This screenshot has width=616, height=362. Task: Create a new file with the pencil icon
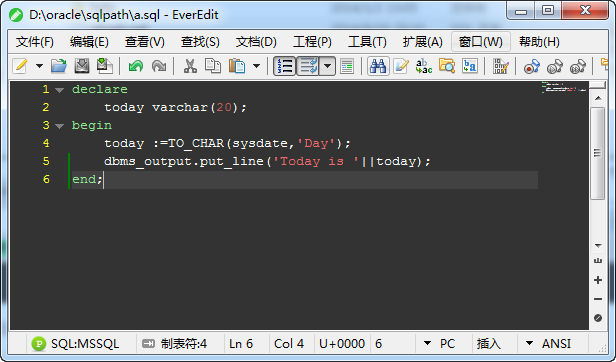pos(20,66)
